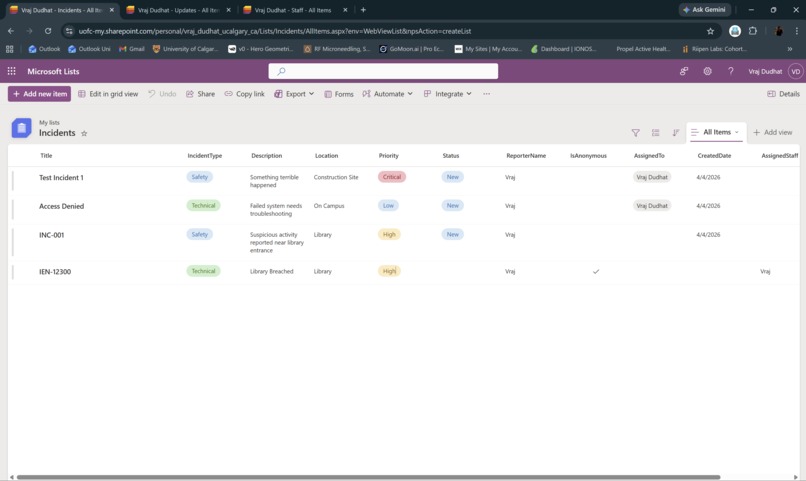Image resolution: width=806 pixels, height=481 pixels.
Task: Switch to the Staff - All Items tab
Action: (x=293, y=10)
